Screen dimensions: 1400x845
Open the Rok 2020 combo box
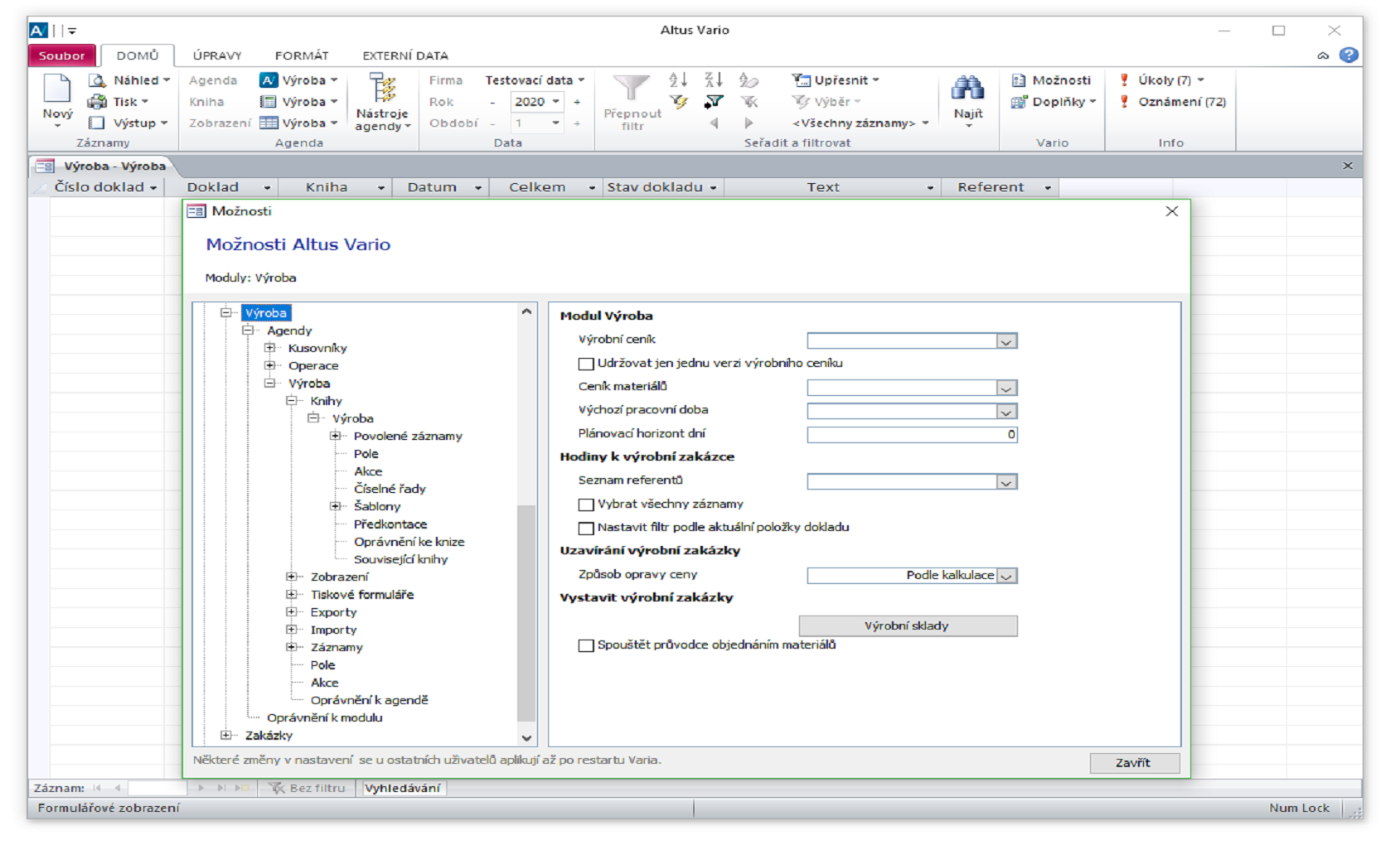tap(537, 102)
